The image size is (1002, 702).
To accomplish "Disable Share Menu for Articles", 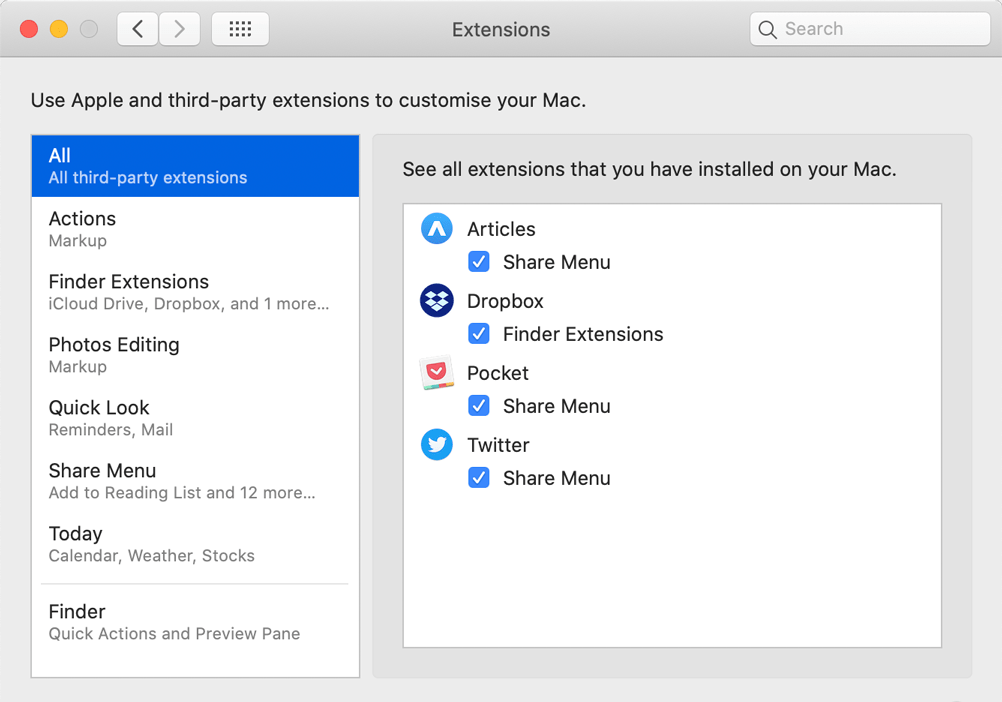I will click(479, 261).
